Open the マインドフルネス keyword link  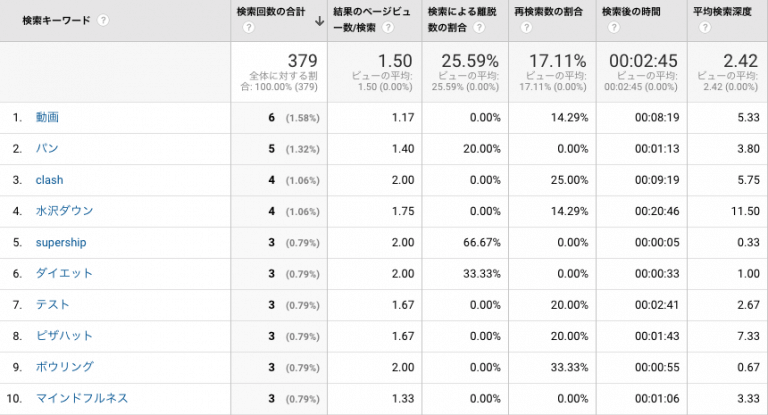[82, 398]
